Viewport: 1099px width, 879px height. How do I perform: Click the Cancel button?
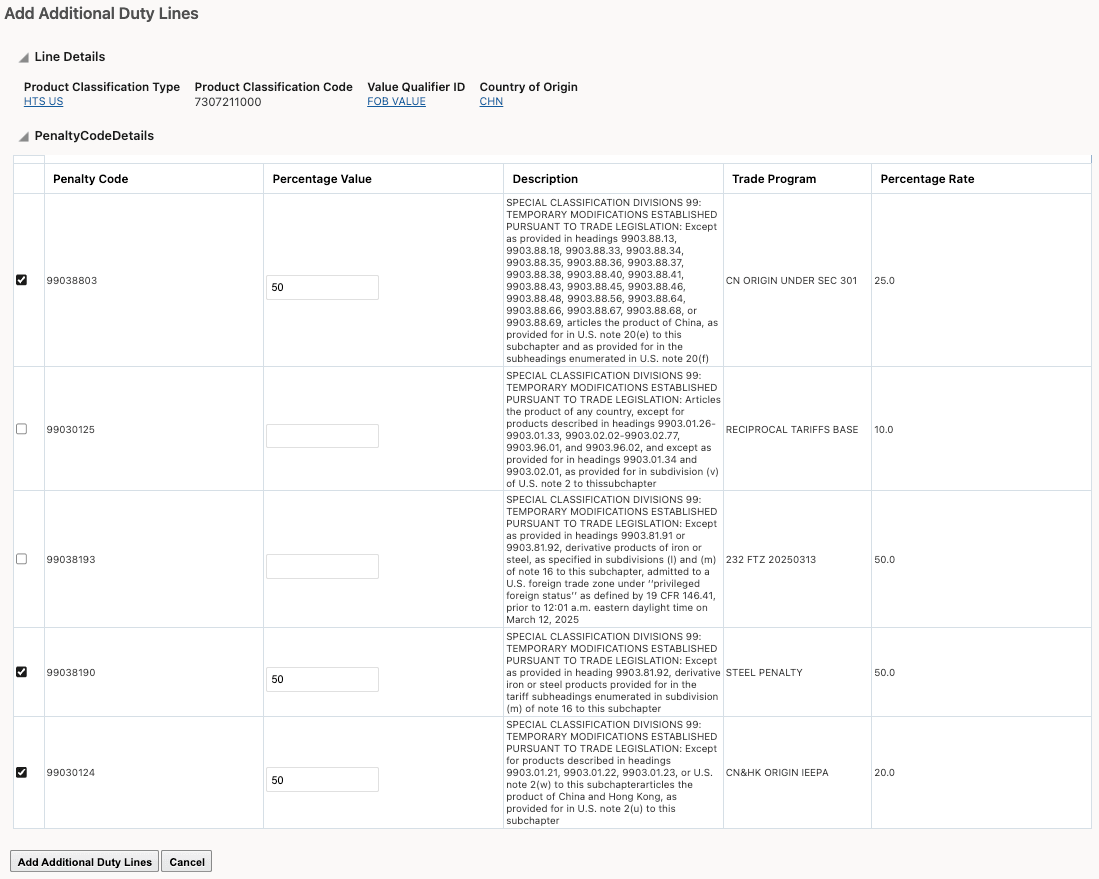186,861
